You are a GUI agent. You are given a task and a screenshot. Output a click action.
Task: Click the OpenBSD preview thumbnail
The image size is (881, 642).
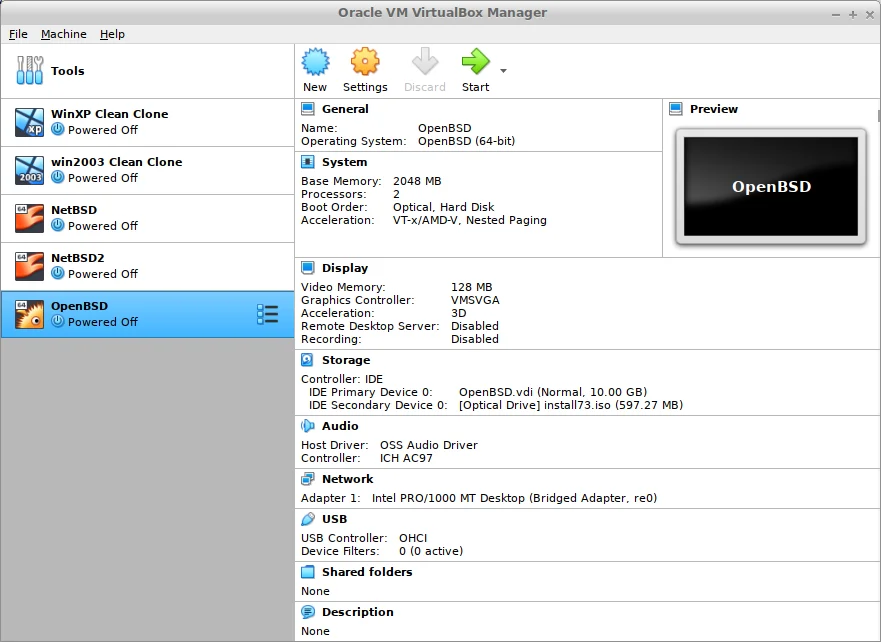coord(770,186)
